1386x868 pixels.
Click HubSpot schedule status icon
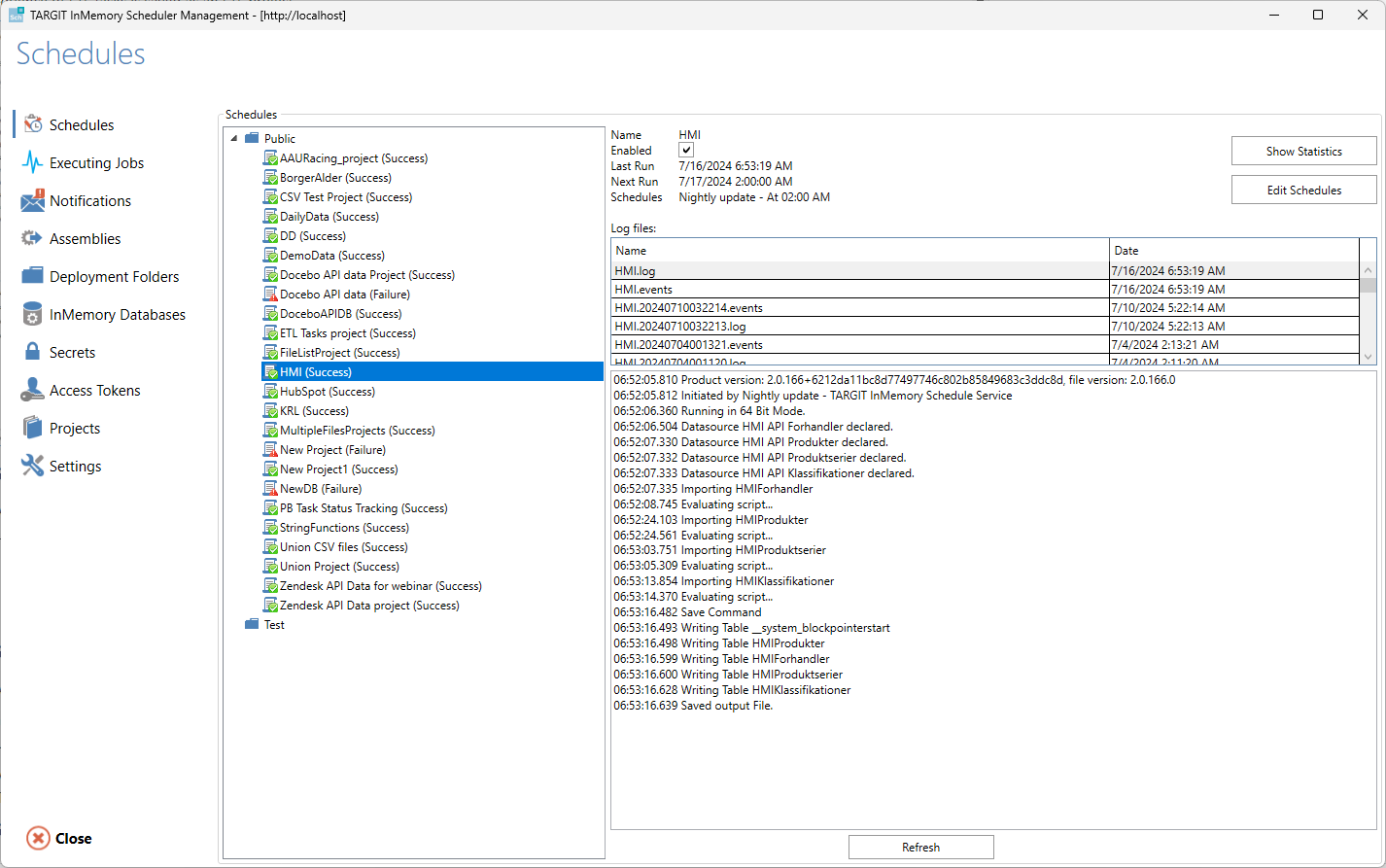tap(271, 392)
